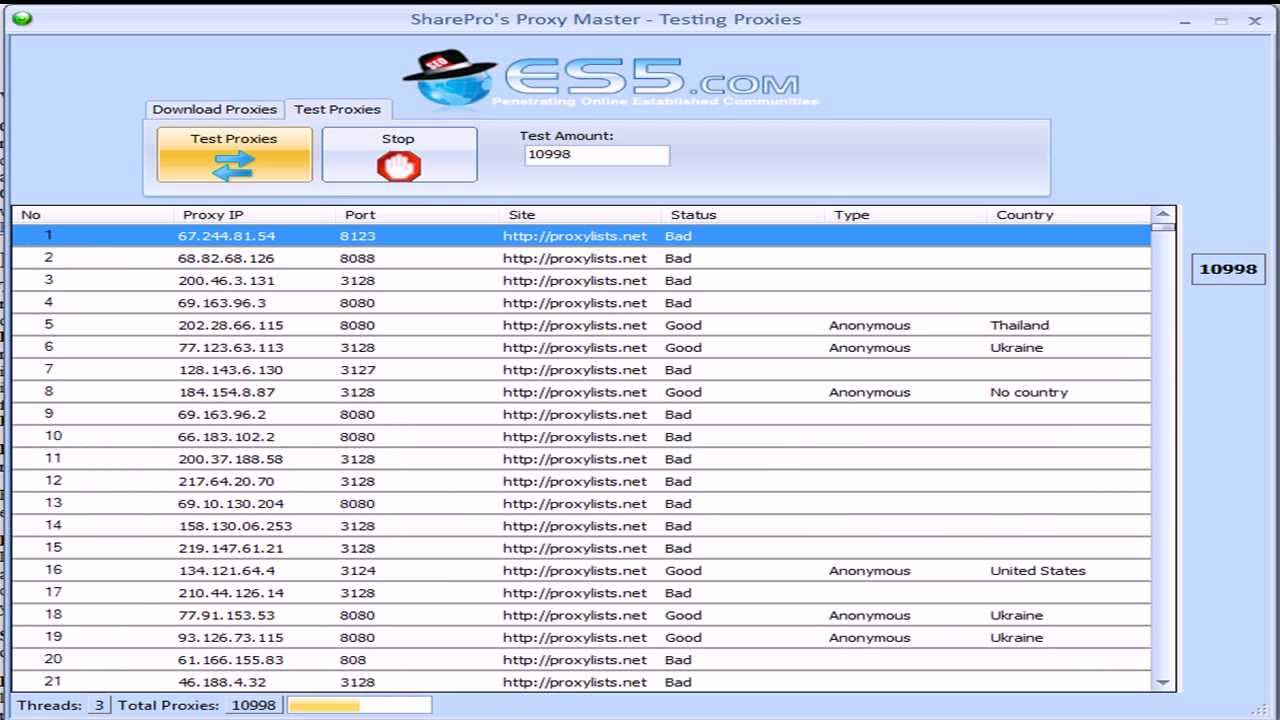1280x720 pixels.
Task: Click port 808 cell
Action: click(353, 660)
